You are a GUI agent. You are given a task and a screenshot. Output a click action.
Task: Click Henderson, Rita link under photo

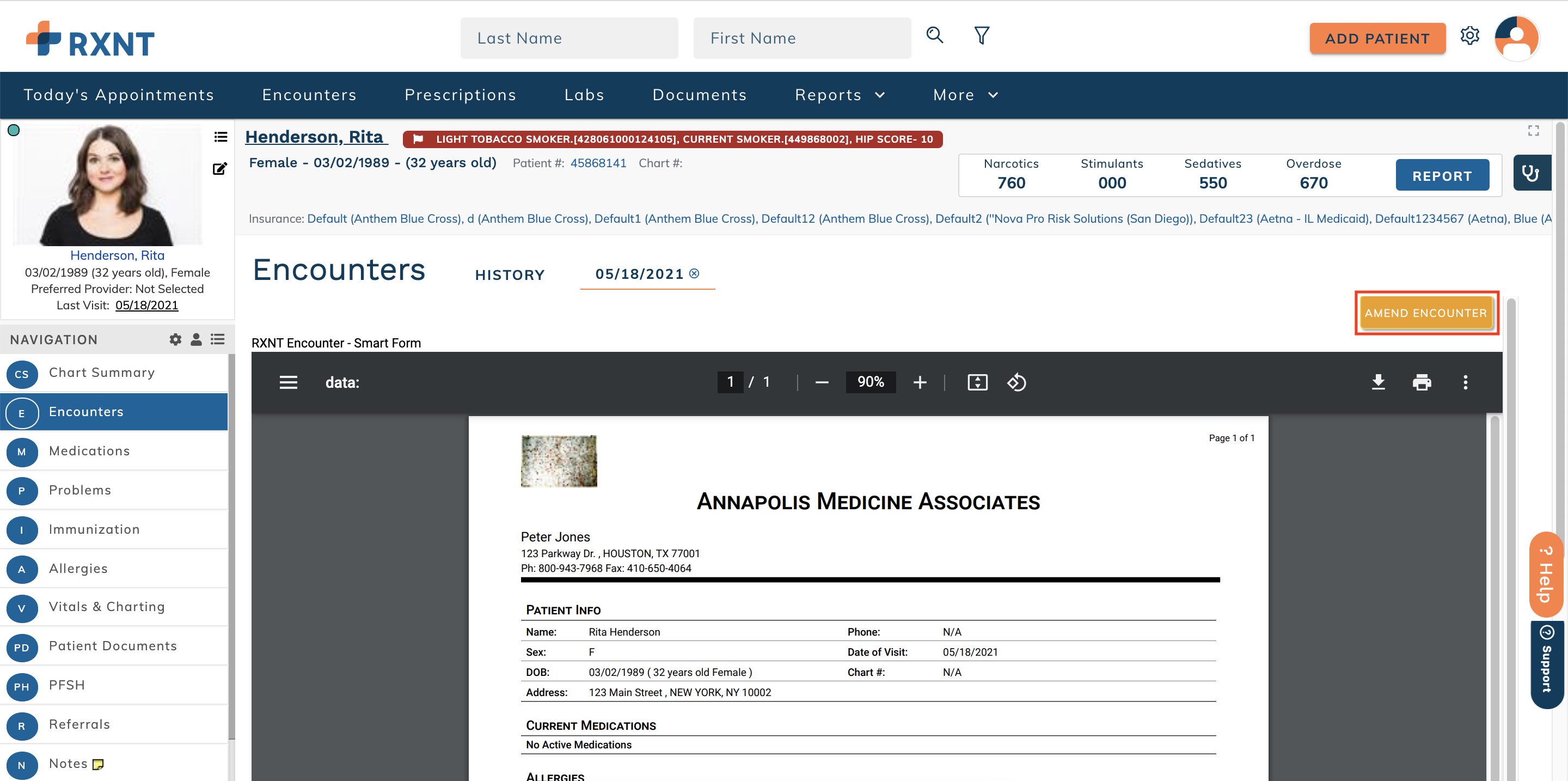pyautogui.click(x=118, y=255)
